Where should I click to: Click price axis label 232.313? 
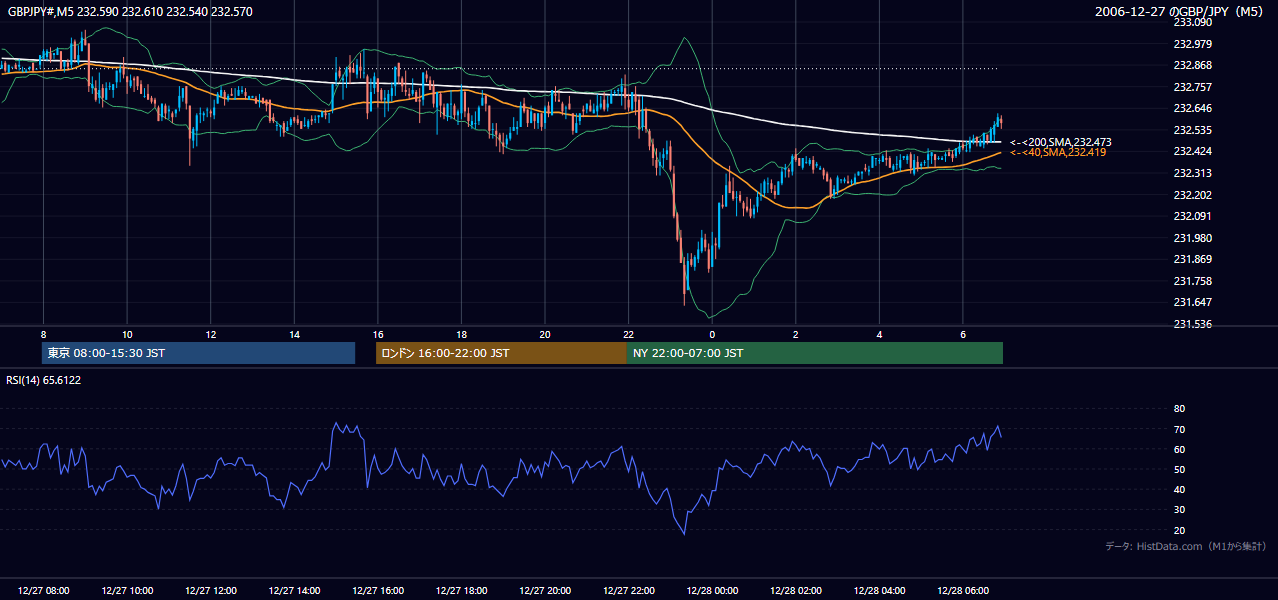[1193, 173]
